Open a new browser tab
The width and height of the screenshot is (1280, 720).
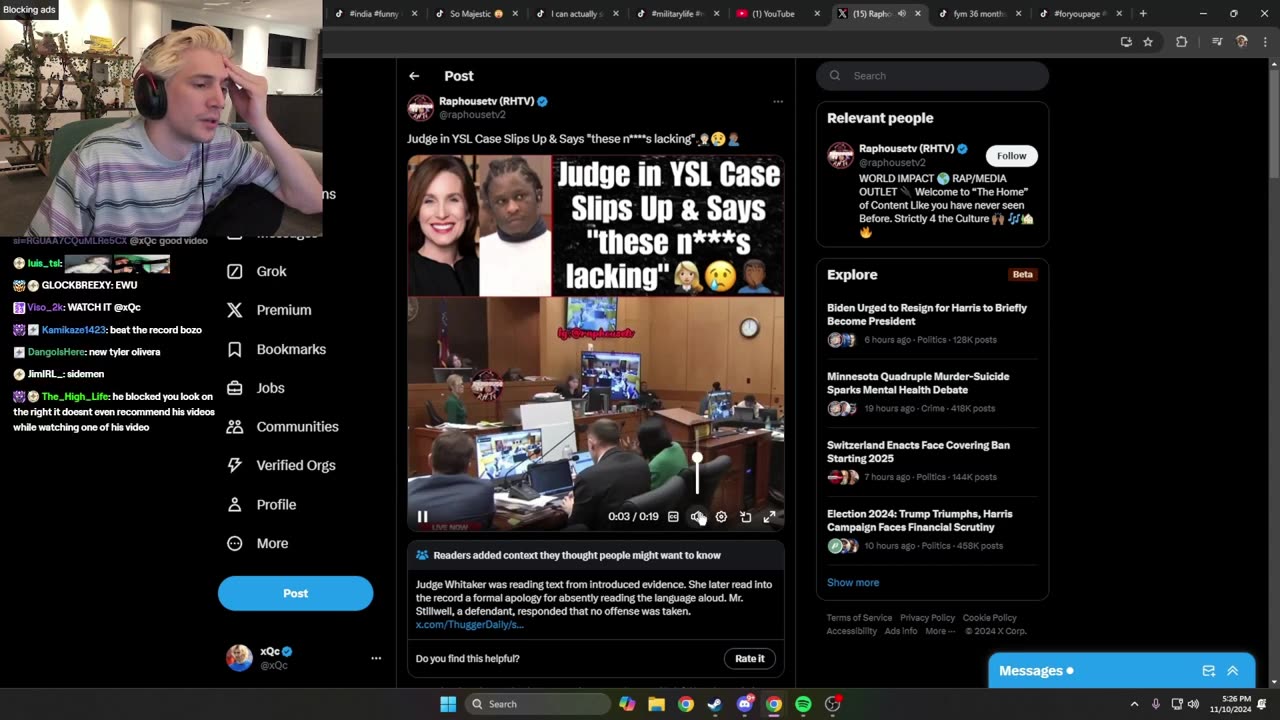pyautogui.click(x=1143, y=14)
